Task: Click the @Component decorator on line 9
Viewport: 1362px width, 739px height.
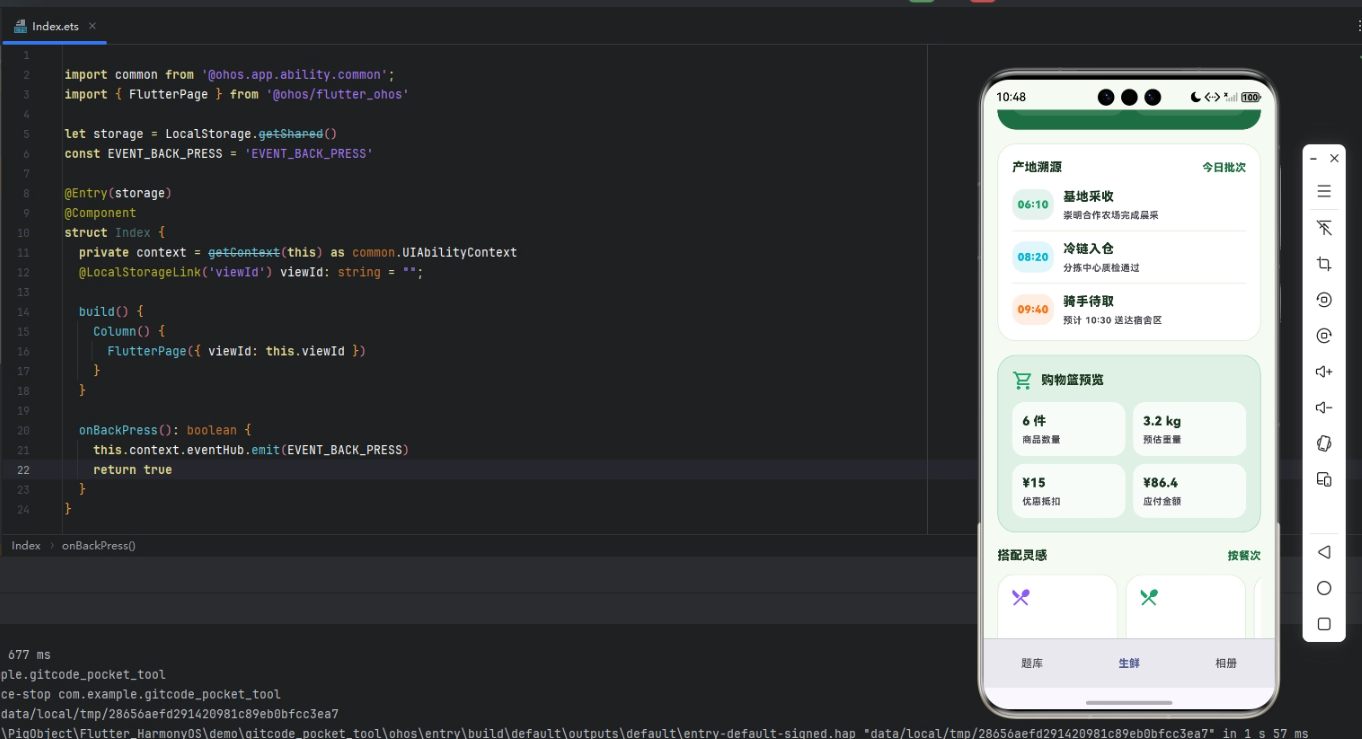Action: point(100,213)
